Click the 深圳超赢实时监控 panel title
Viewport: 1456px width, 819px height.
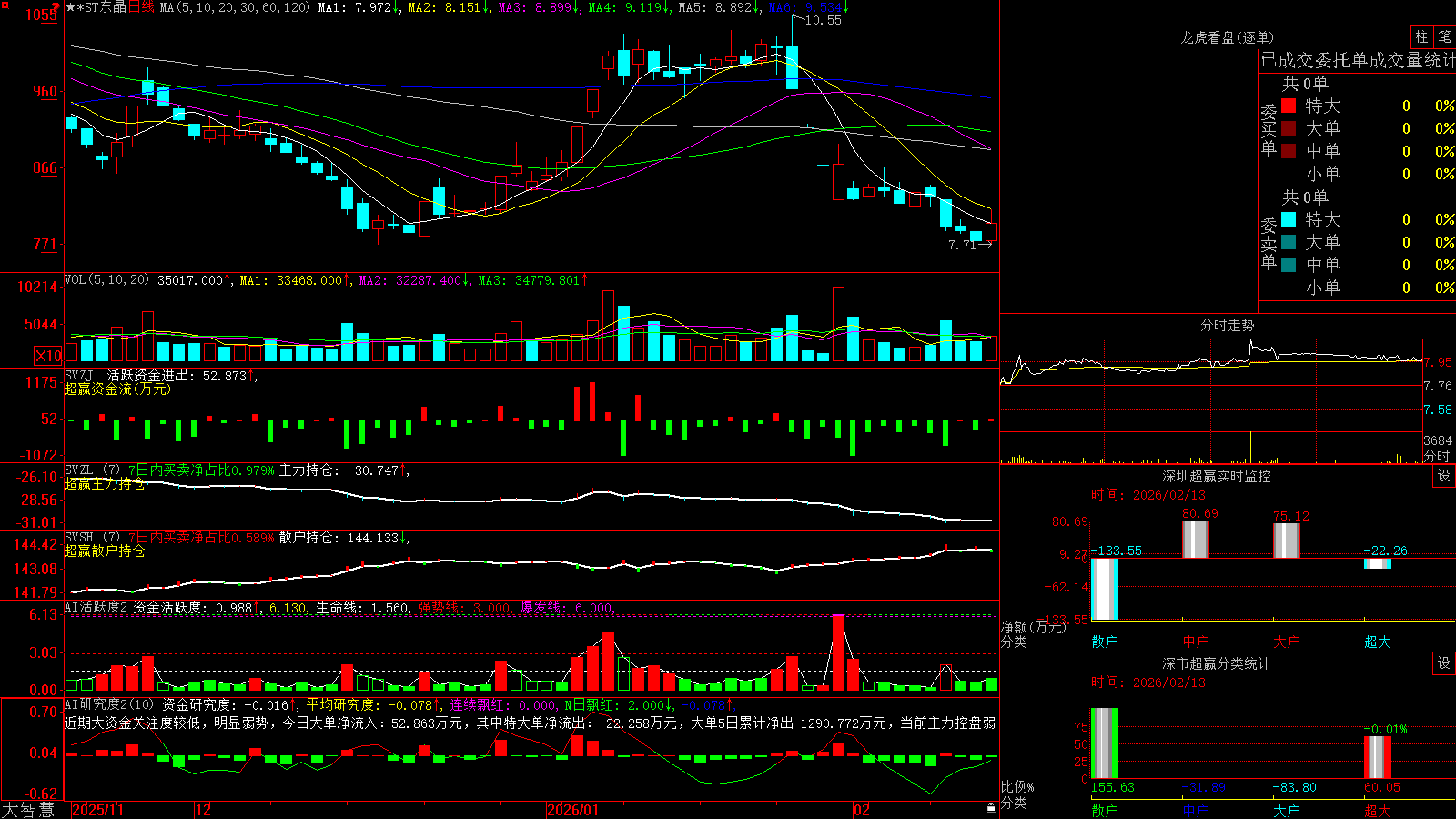(1216, 476)
